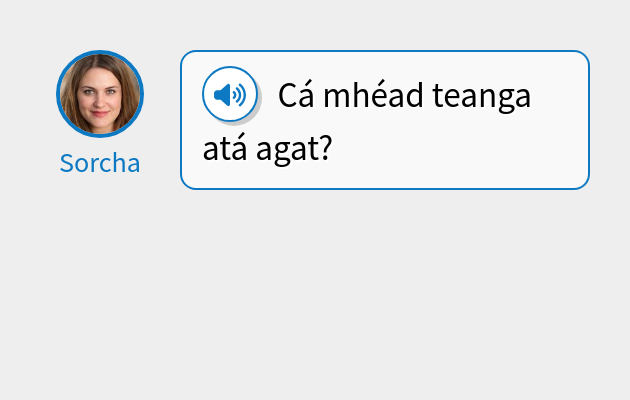Viewport: 630px width, 400px height.
Task: Click the letter "S" in Sorcha
Action: pos(67,163)
